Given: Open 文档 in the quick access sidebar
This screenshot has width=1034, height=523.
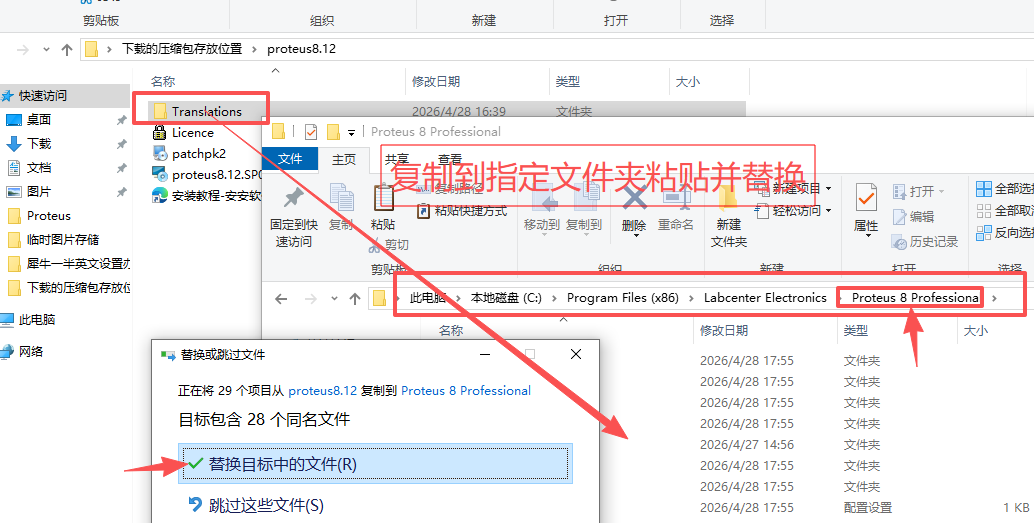Looking at the screenshot, I should pos(29,168).
